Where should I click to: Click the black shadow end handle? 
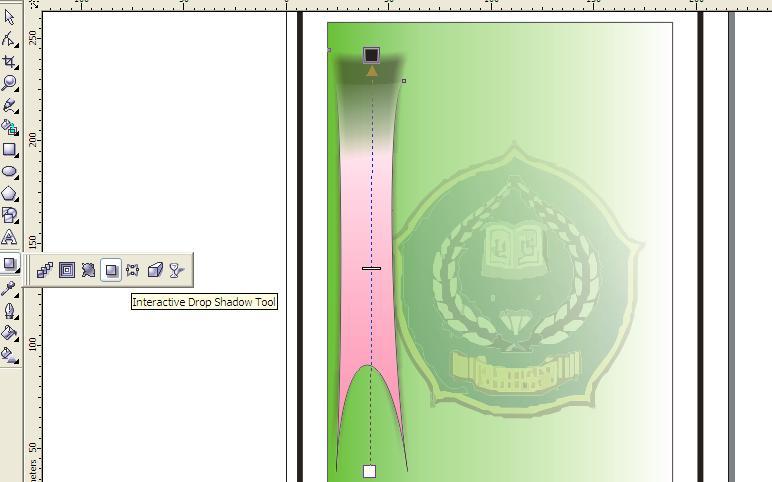click(x=371, y=55)
